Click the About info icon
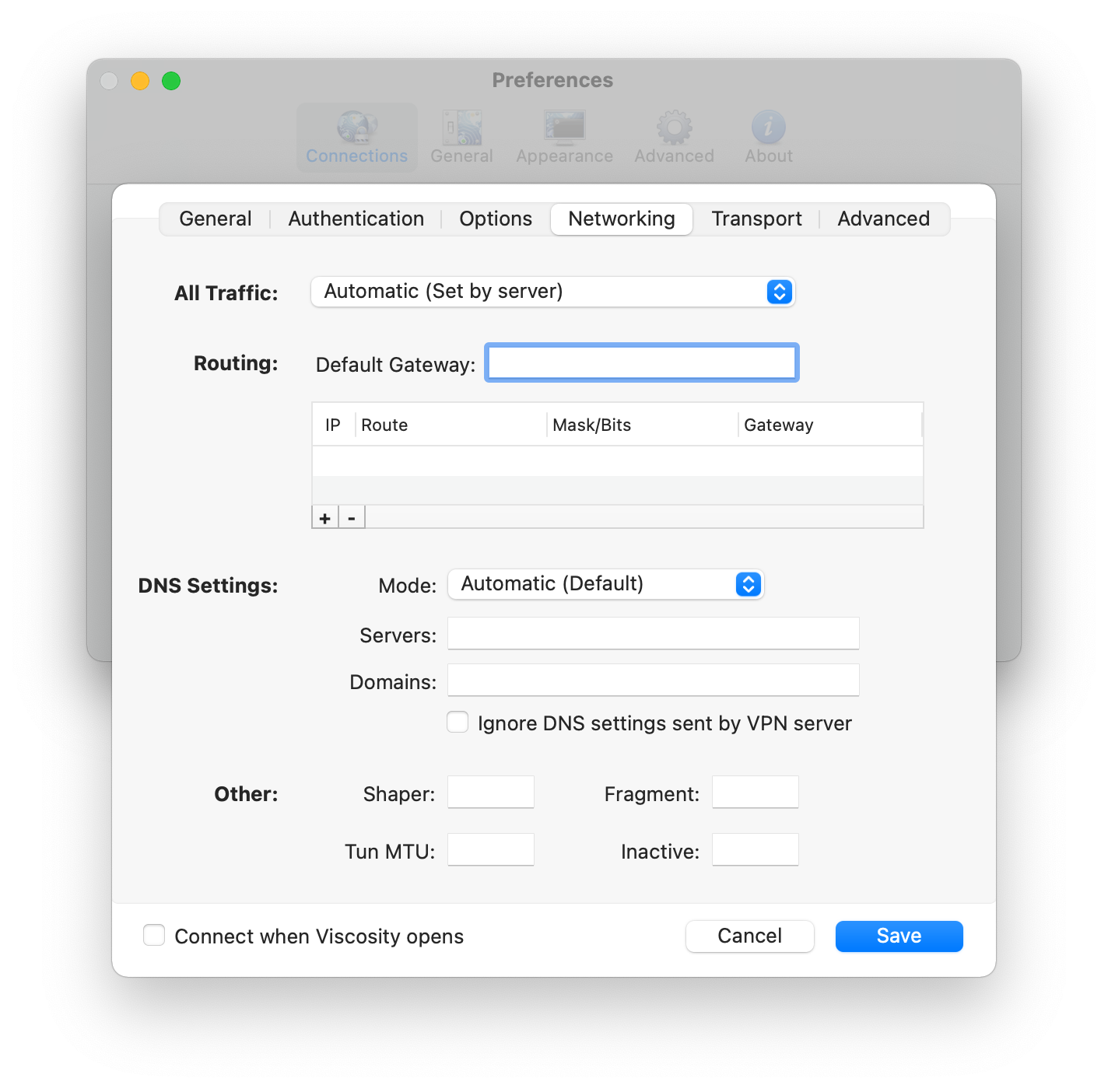This screenshot has height=1092, width=1108. coord(768,128)
